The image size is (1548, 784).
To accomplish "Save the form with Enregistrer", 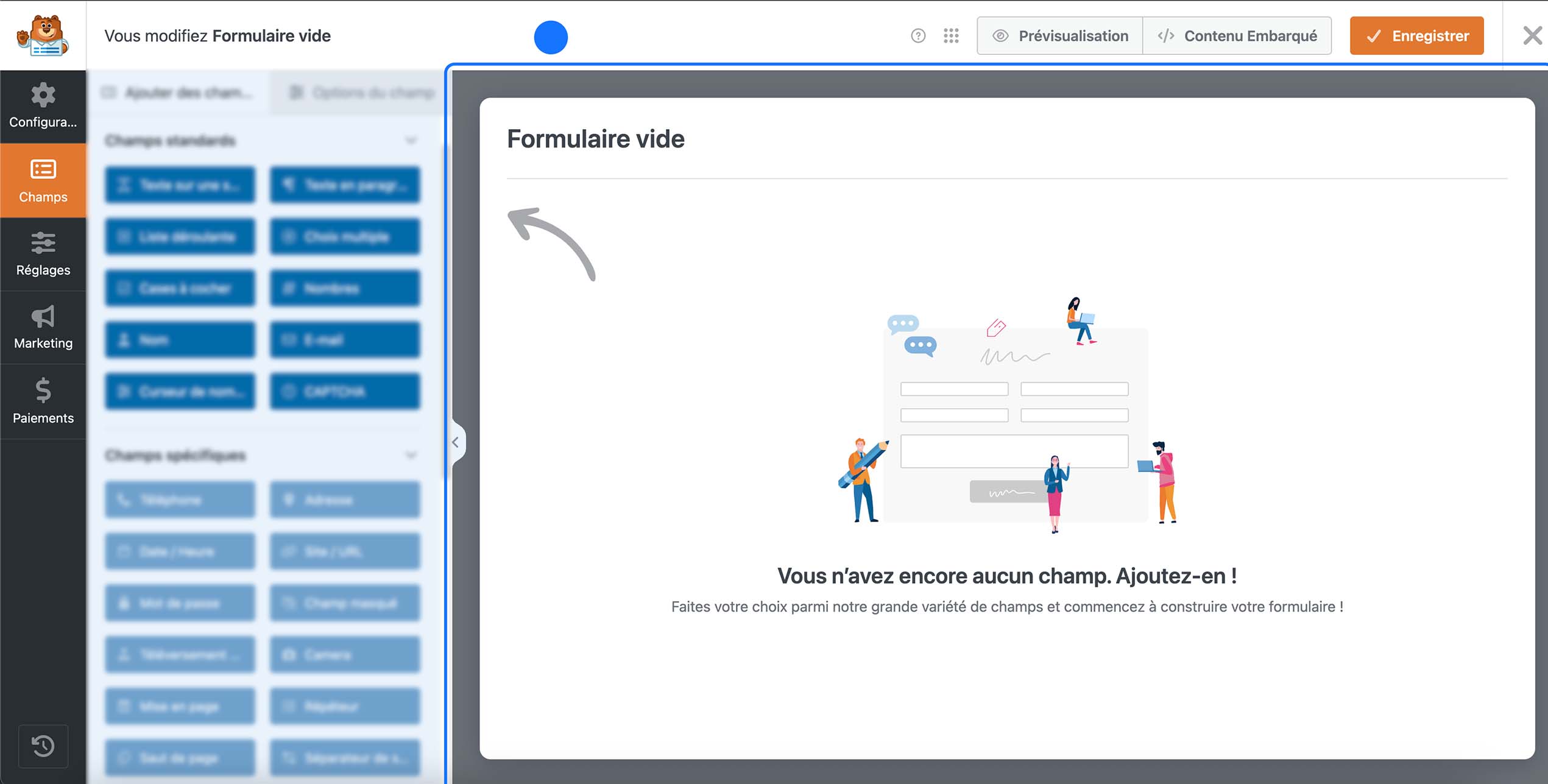I will [x=1416, y=35].
